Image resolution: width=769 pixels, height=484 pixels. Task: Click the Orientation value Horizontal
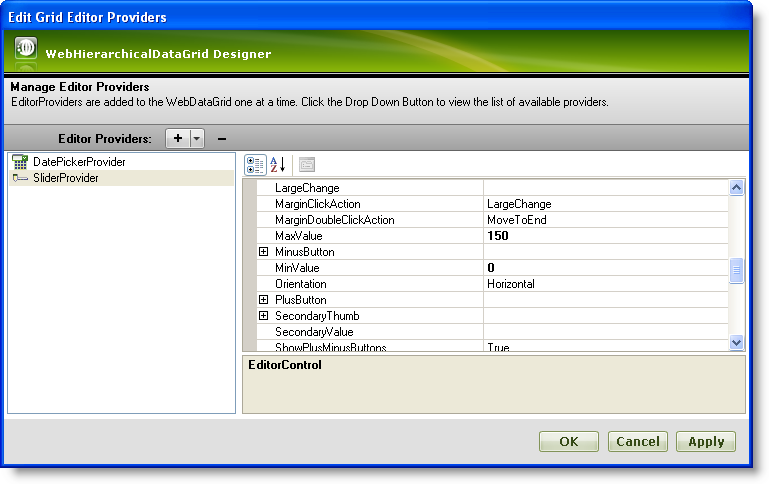(606, 284)
